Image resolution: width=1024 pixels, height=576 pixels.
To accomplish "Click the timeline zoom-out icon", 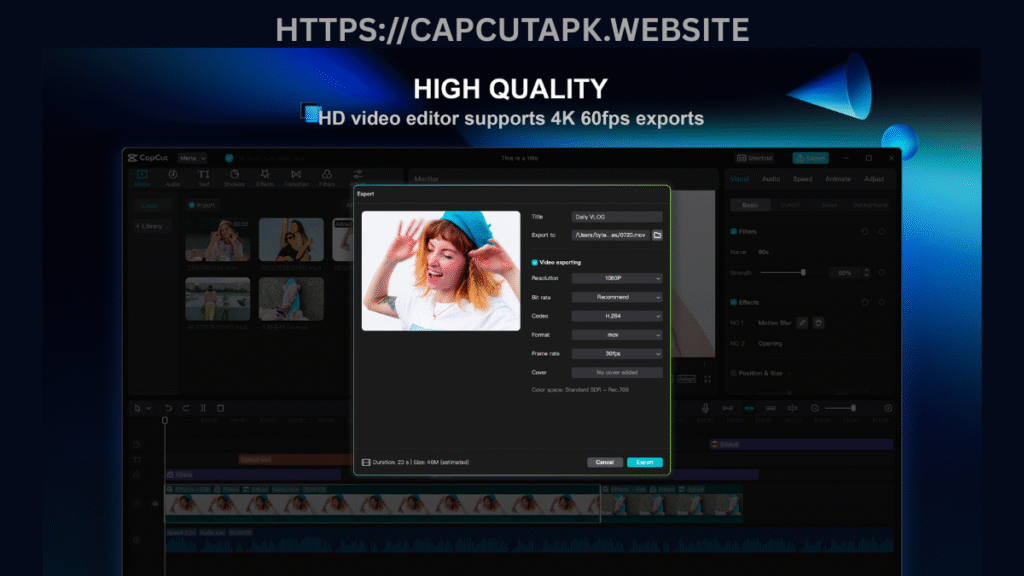I will pos(814,408).
